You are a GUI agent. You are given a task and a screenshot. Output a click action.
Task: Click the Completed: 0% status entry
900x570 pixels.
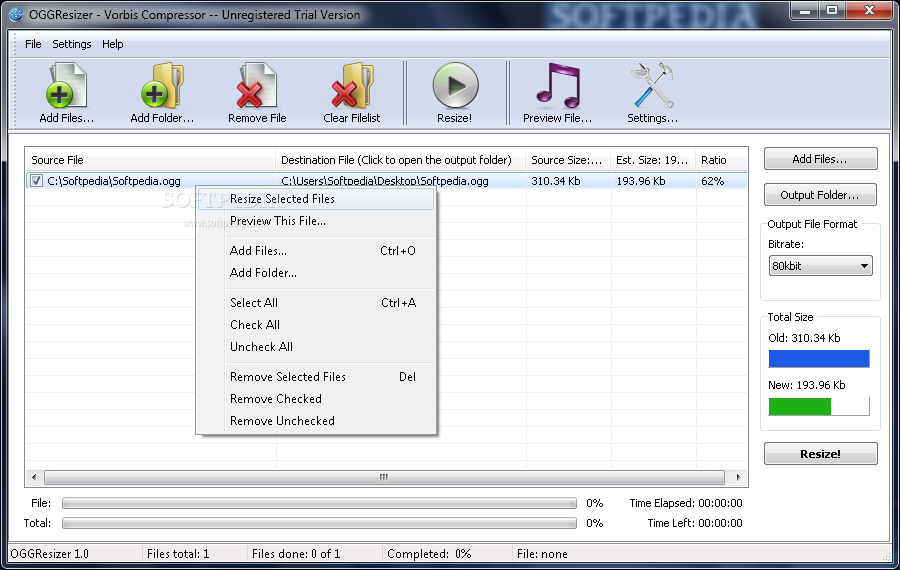429,554
